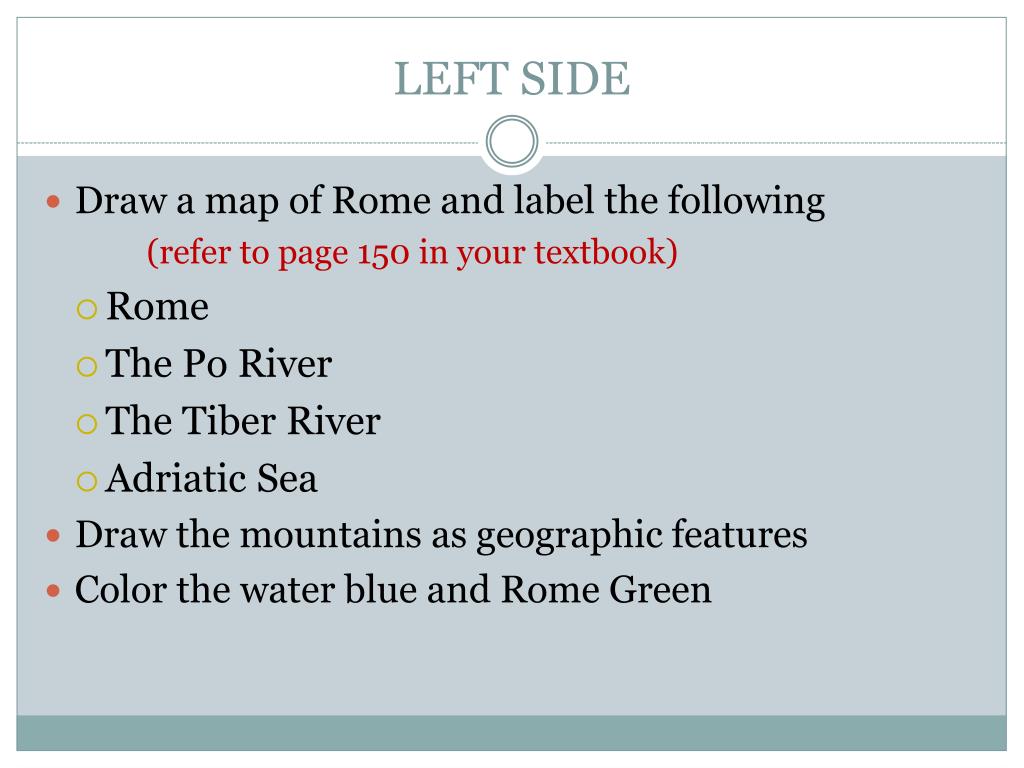Image resolution: width=1024 pixels, height=768 pixels.
Task: Select 'The Po River' list item
Action: [219, 363]
